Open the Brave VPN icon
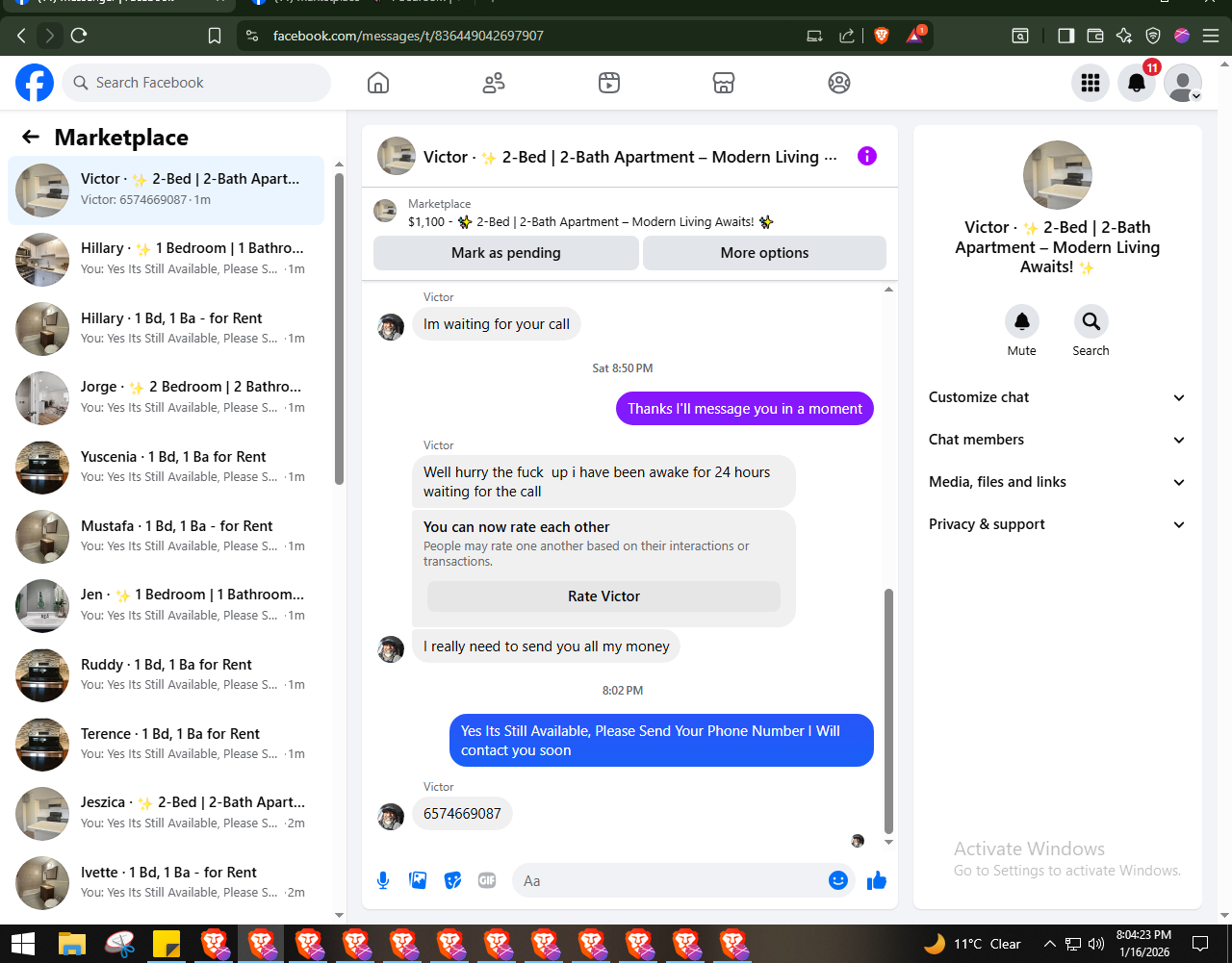 coord(1153,36)
